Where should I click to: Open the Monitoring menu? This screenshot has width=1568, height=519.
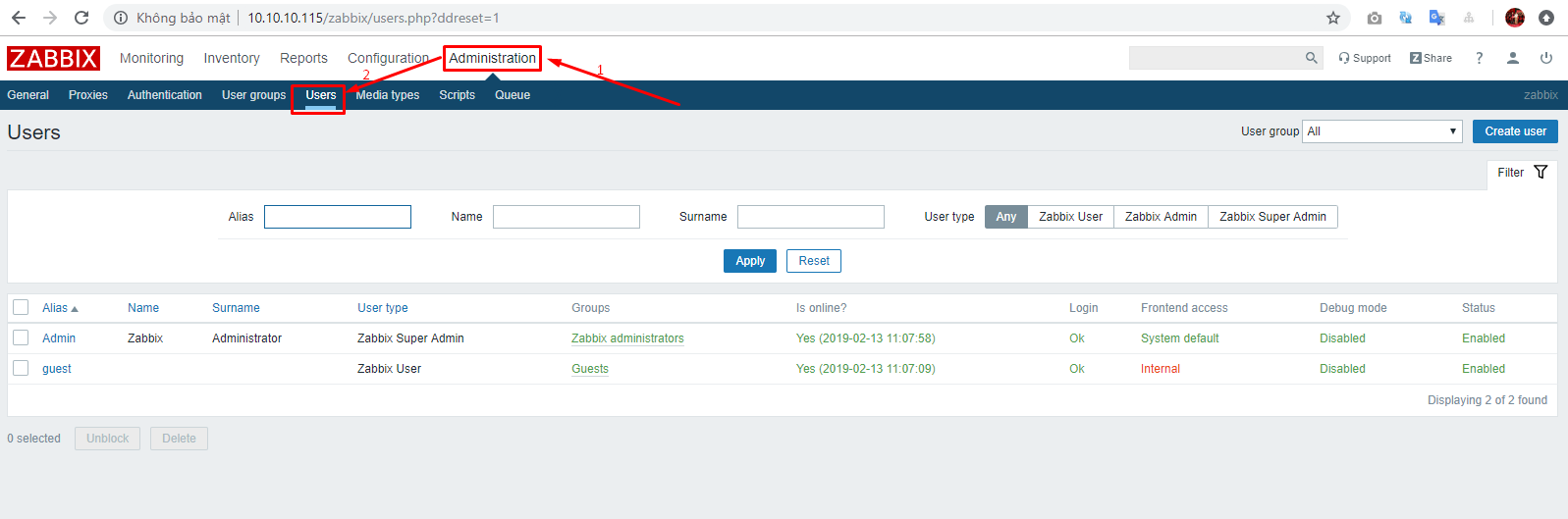[151, 58]
